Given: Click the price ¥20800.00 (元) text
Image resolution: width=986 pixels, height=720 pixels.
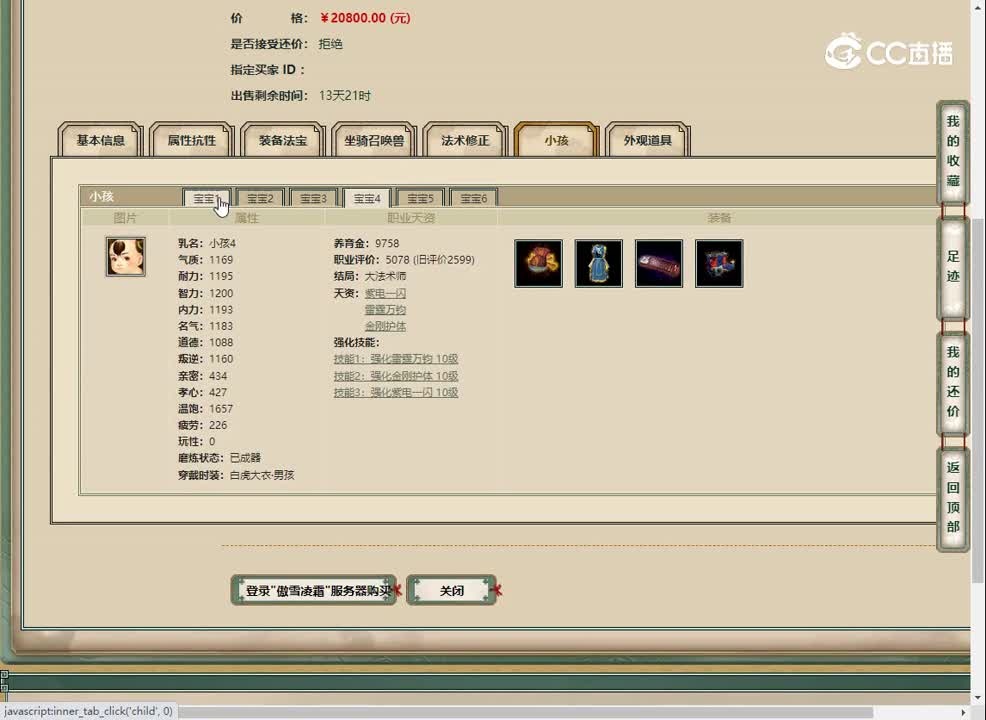Looking at the screenshot, I should (x=365, y=18).
